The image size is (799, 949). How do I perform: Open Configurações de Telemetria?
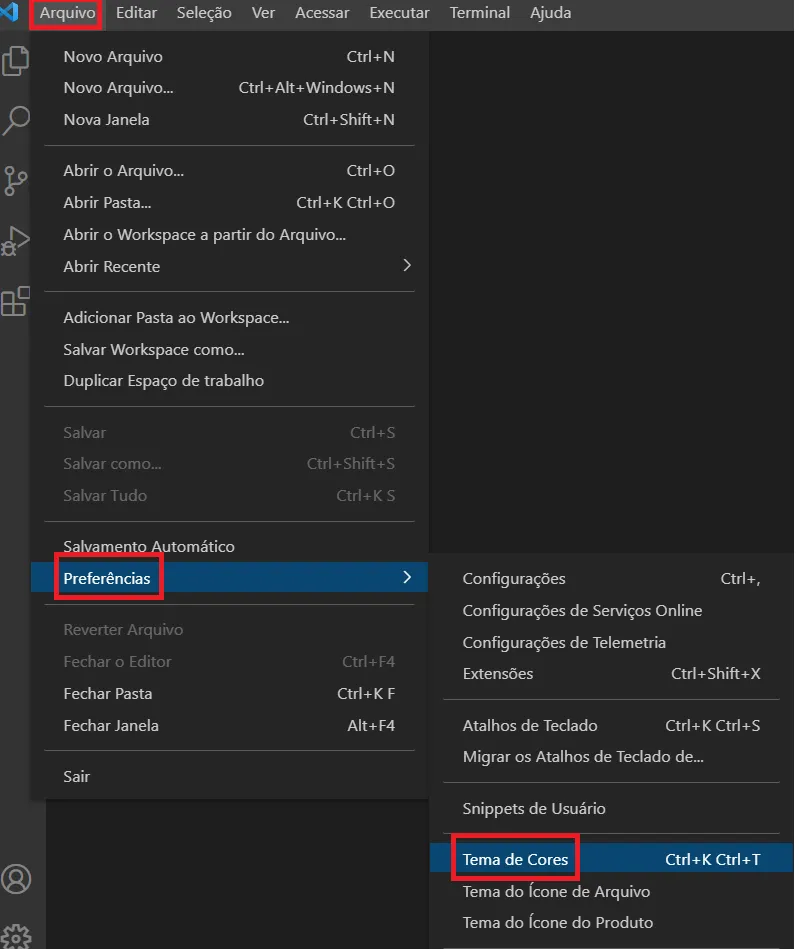coord(611,642)
